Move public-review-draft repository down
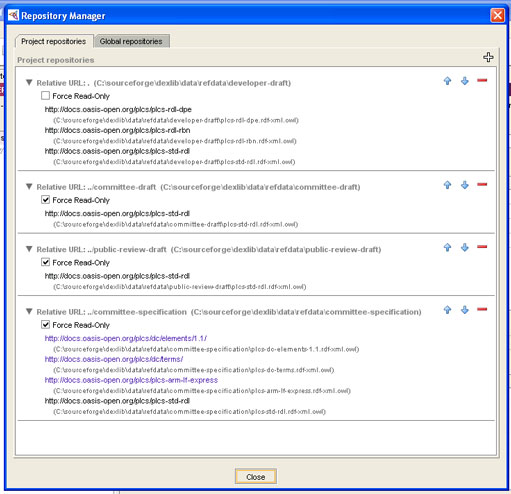The width and height of the screenshot is (511, 494). [465, 247]
